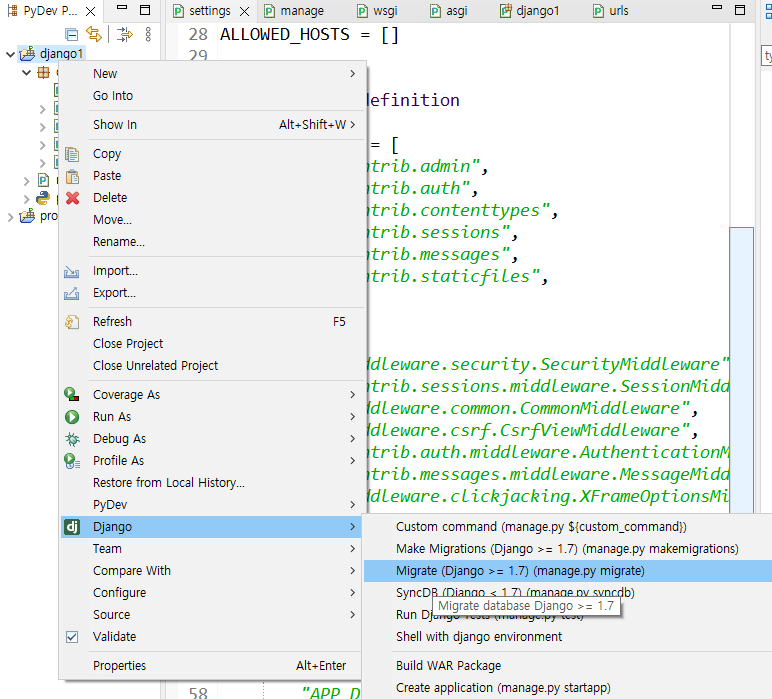Select Close Unrelated Project
This screenshot has height=699, width=772.
(213, 366)
